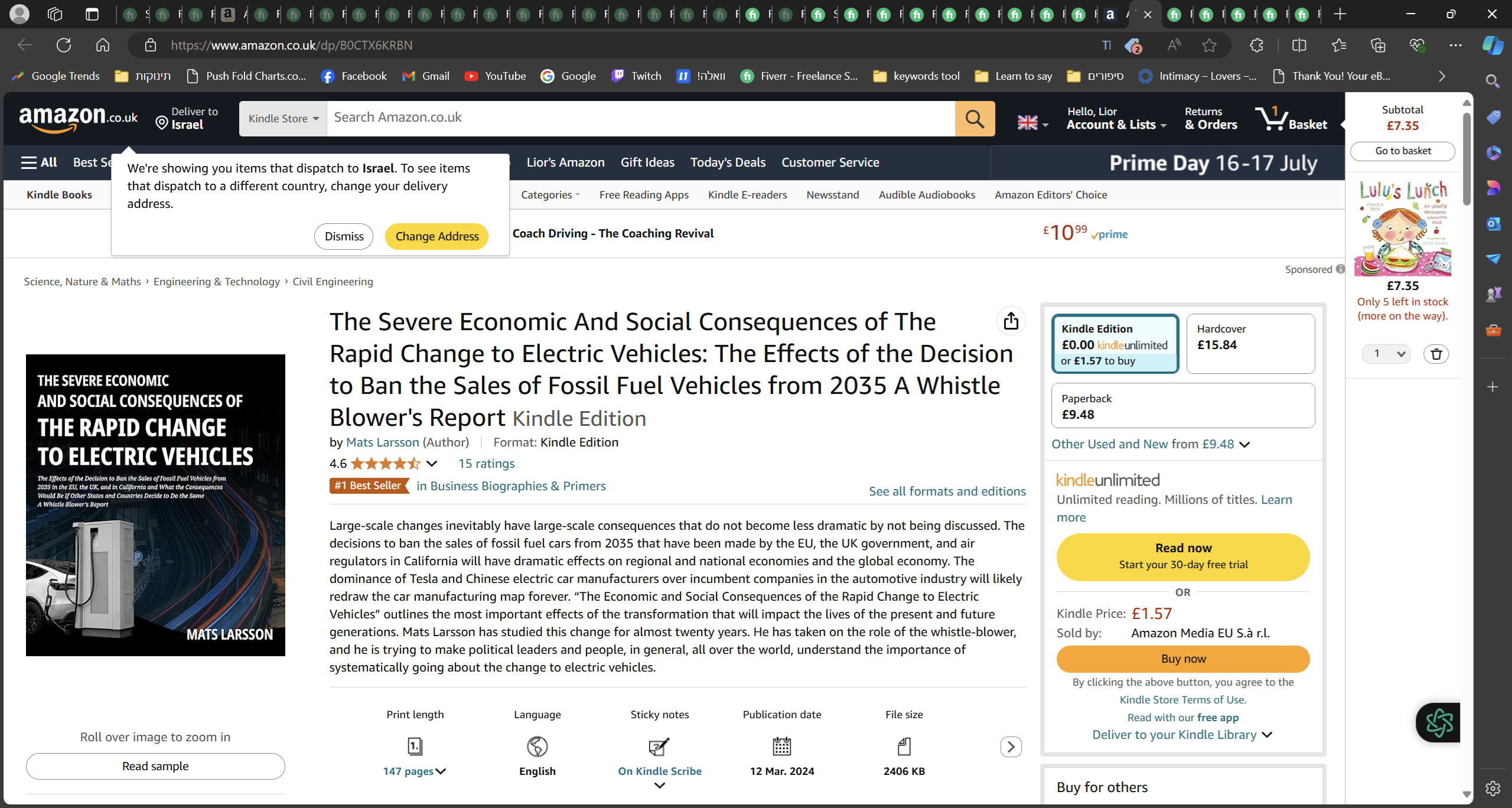Expand the 147 pages print length
This screenshot has width=1512, height=808.
[415, 771]
